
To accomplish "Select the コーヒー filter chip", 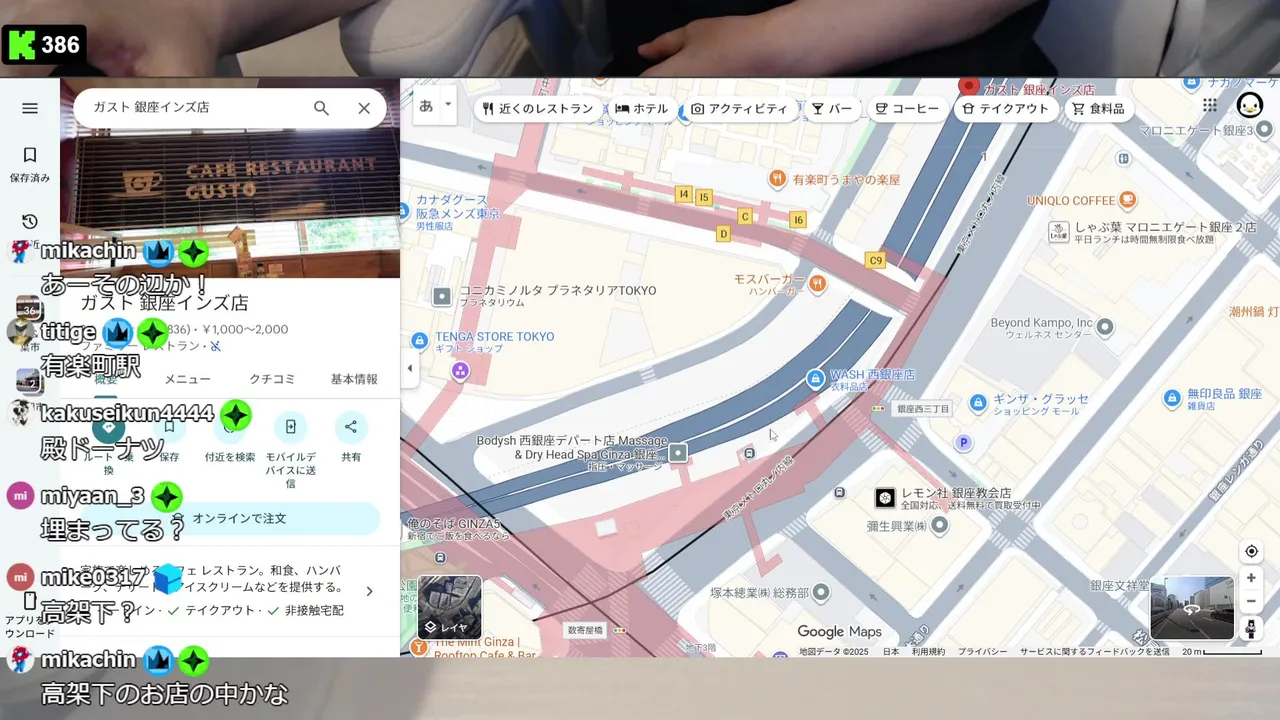I will [x=907, y=109].
